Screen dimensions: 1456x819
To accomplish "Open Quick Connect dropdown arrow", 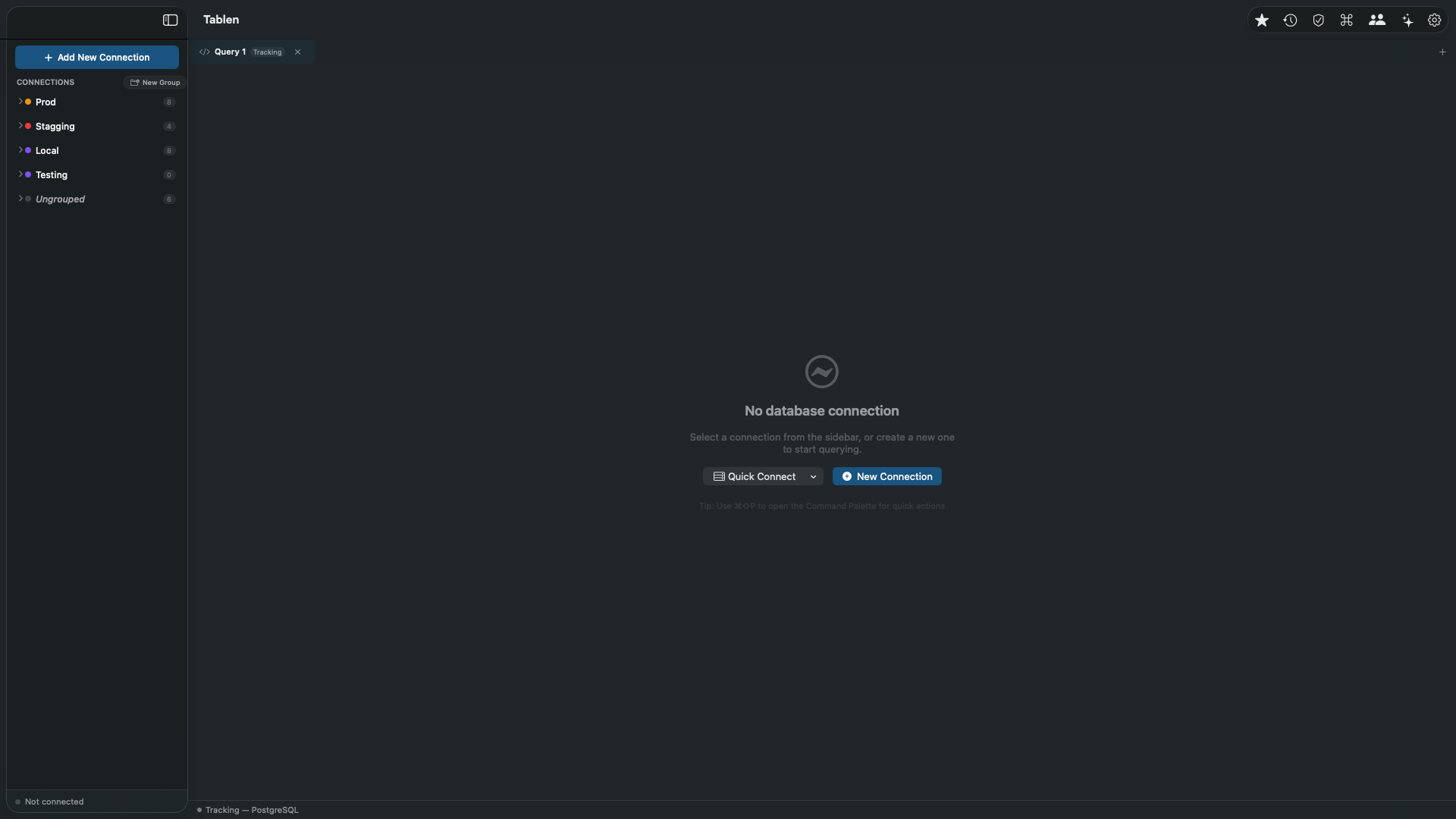I will click(813, 477).
